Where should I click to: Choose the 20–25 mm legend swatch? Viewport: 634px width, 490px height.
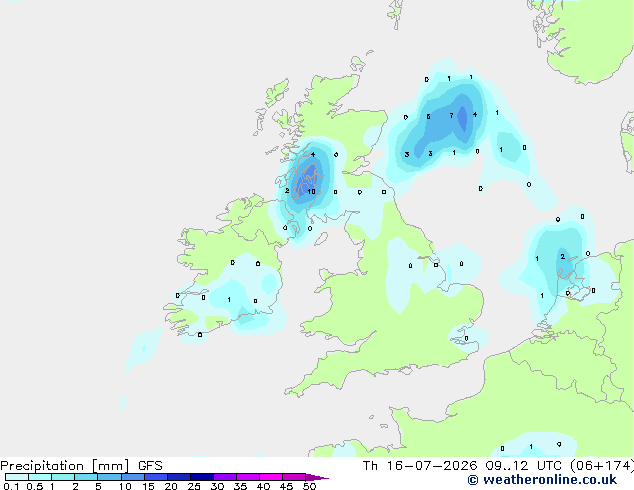coord(179,477)
